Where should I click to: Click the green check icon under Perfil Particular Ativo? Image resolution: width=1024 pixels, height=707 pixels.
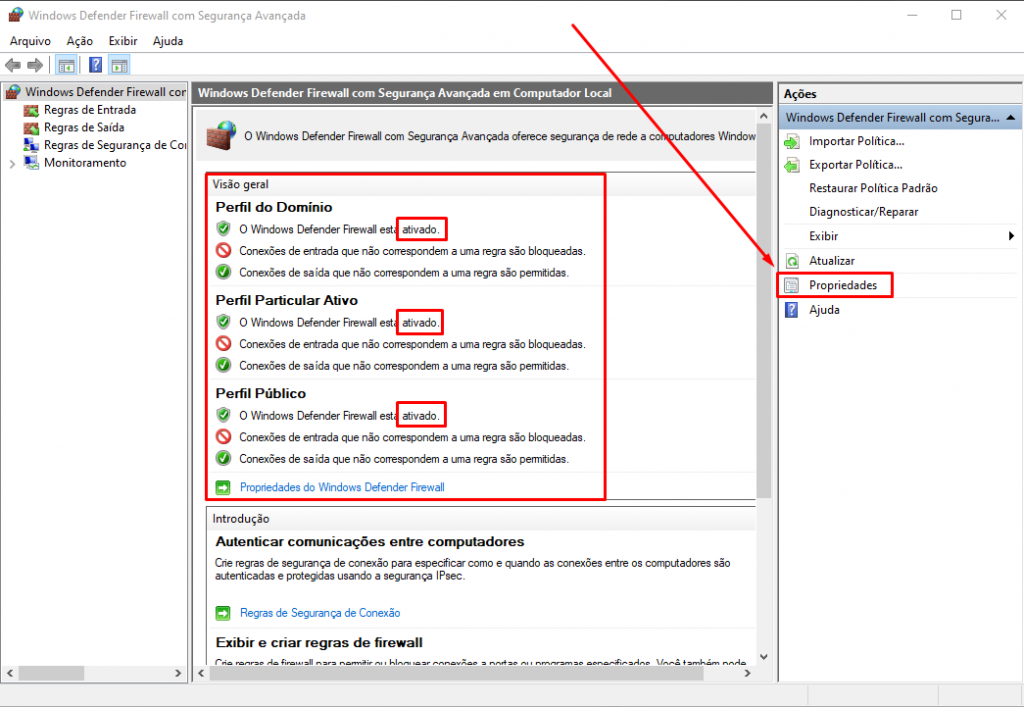click(x=223, y=366)
